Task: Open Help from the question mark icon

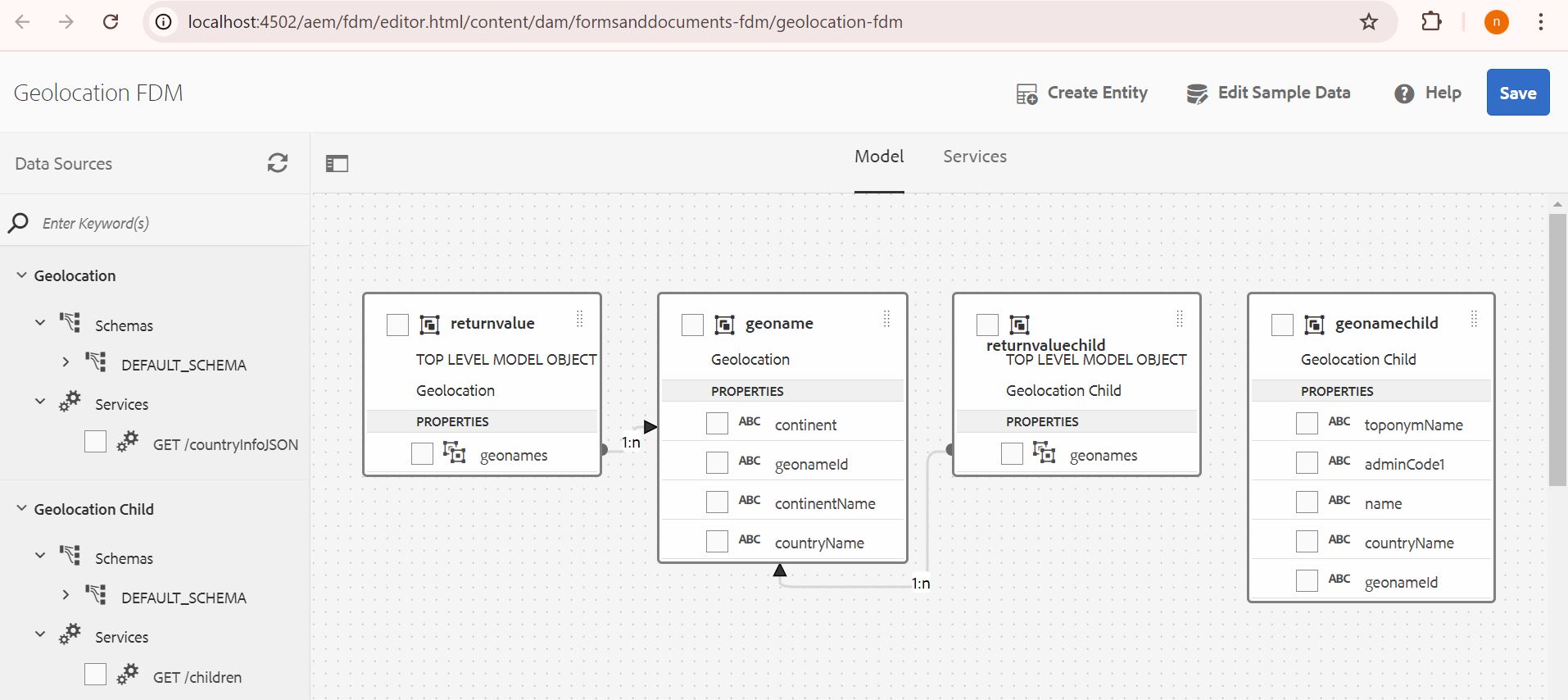Action: click(x=1404, y=93)
